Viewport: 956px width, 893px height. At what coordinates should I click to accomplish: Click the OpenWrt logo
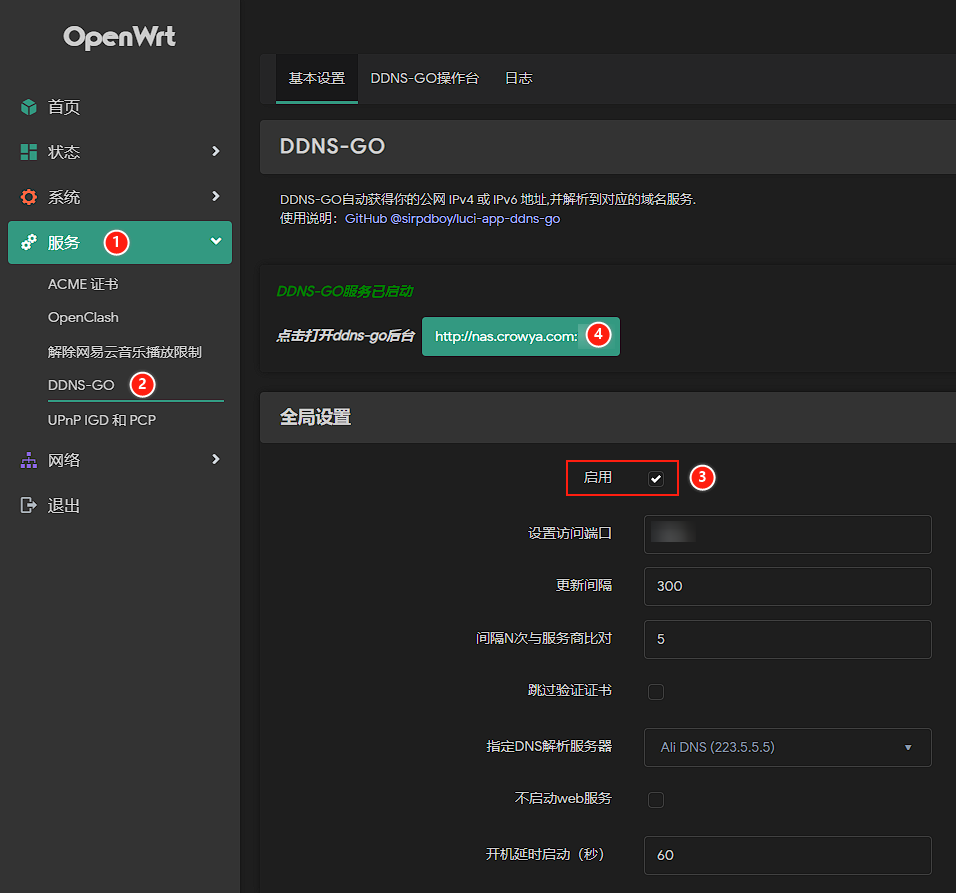[120, 37]
